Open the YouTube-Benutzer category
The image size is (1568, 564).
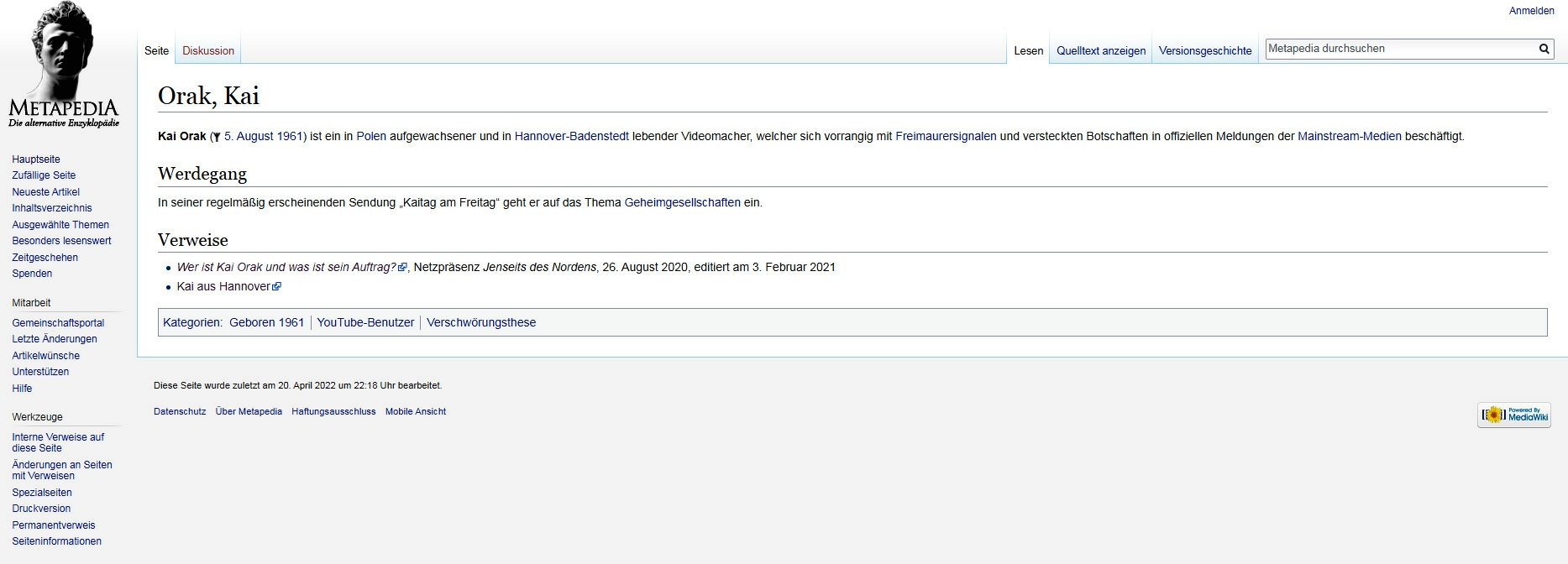365,322
